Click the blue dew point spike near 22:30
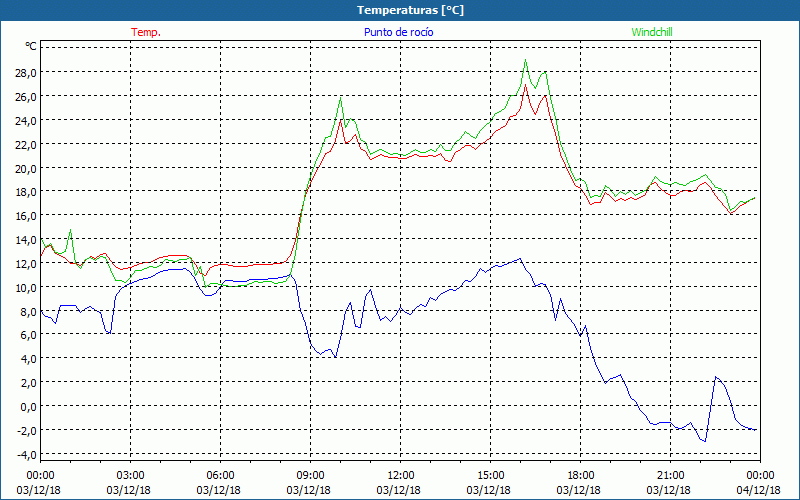800x500 pixels. (x=716, y=377)
